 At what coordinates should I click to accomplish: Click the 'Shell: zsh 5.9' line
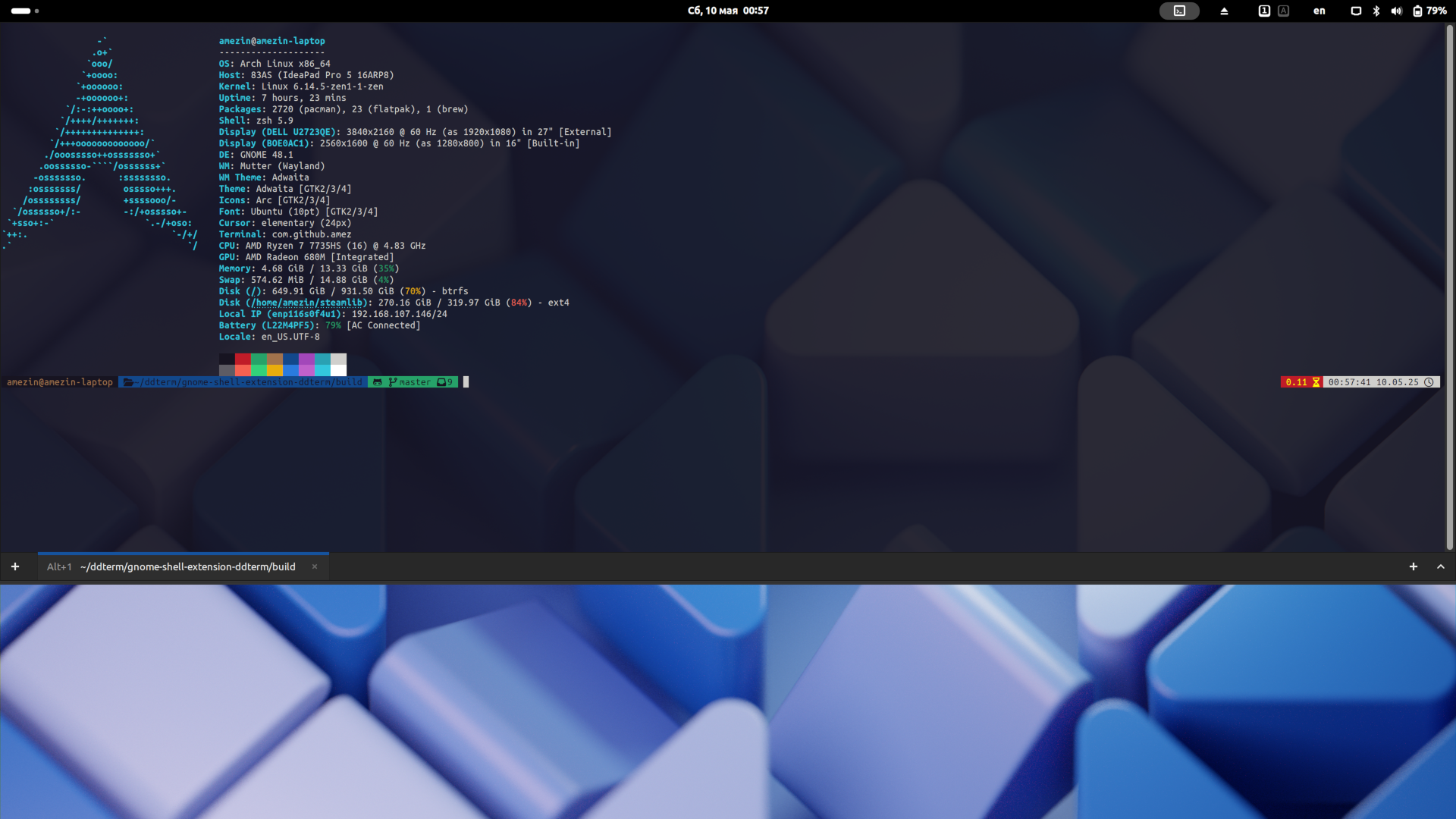[256, 121]
